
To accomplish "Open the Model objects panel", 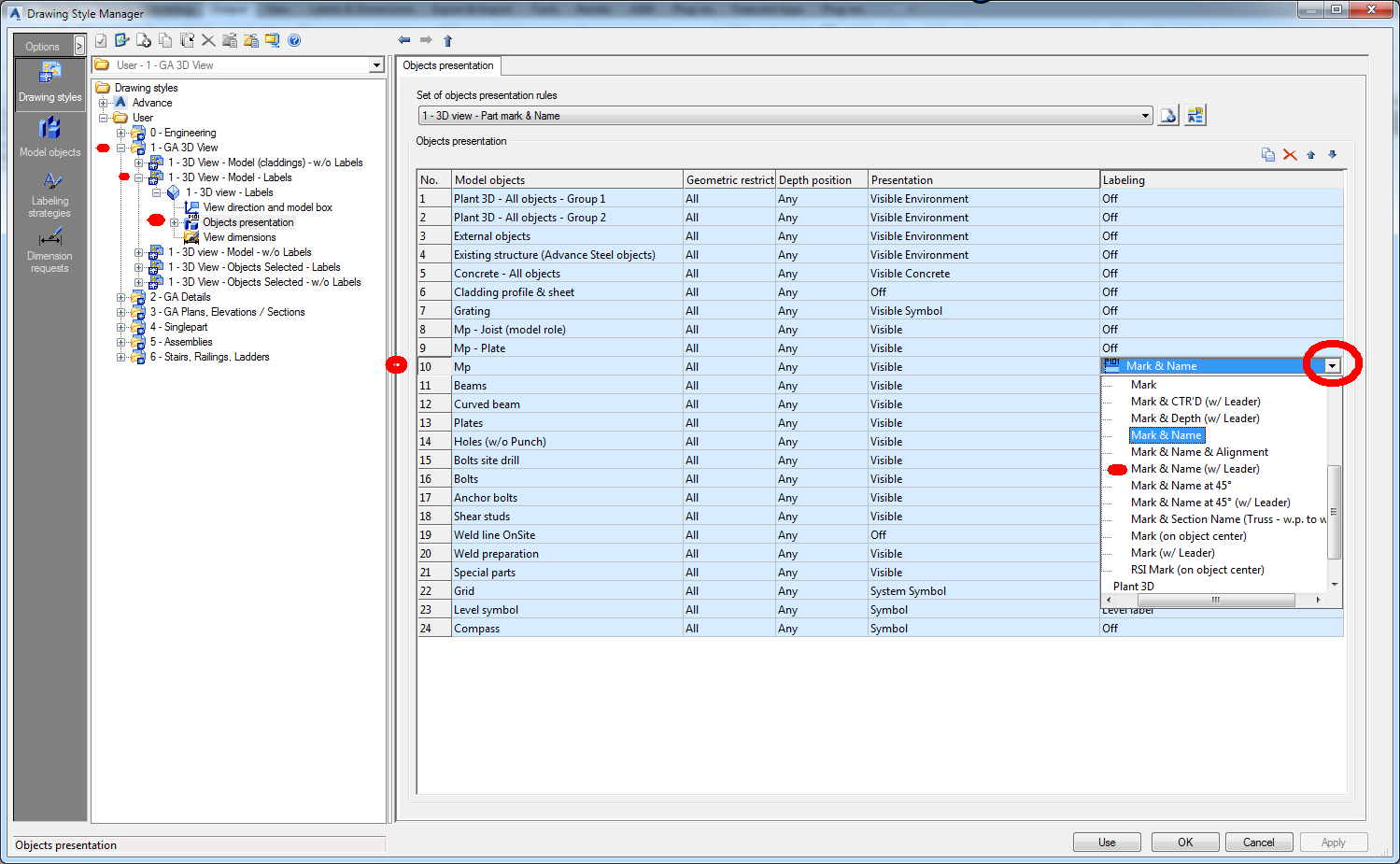I will [x=49, y=131].
